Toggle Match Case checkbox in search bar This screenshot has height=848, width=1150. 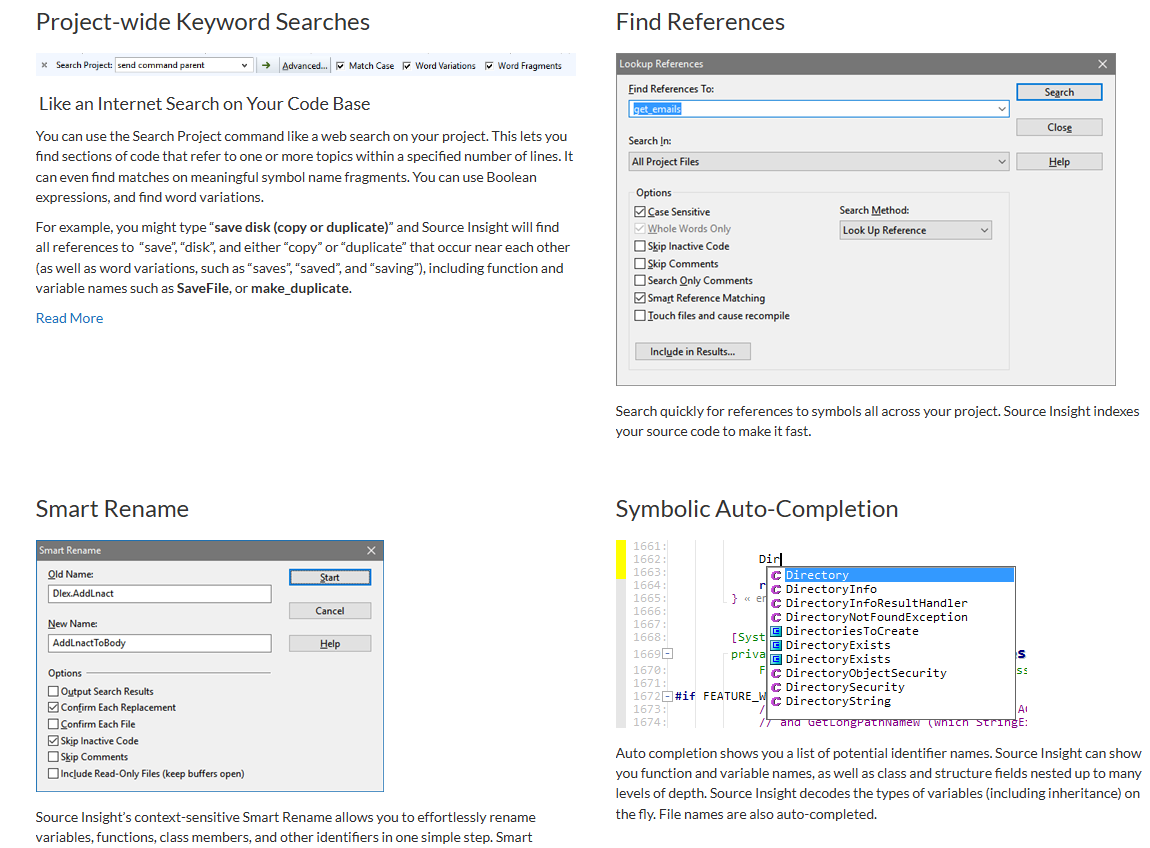coord(340,66)
